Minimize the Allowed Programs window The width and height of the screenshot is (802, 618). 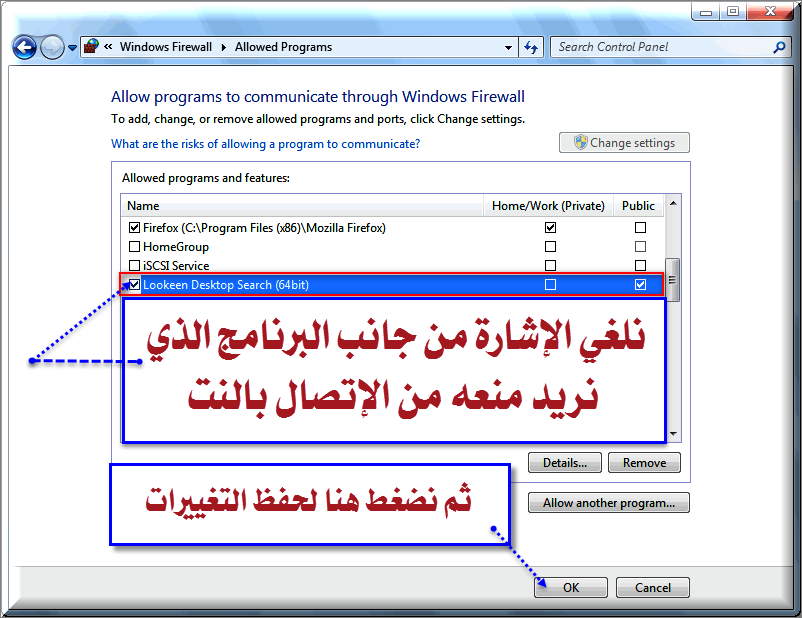click(706, 12)
